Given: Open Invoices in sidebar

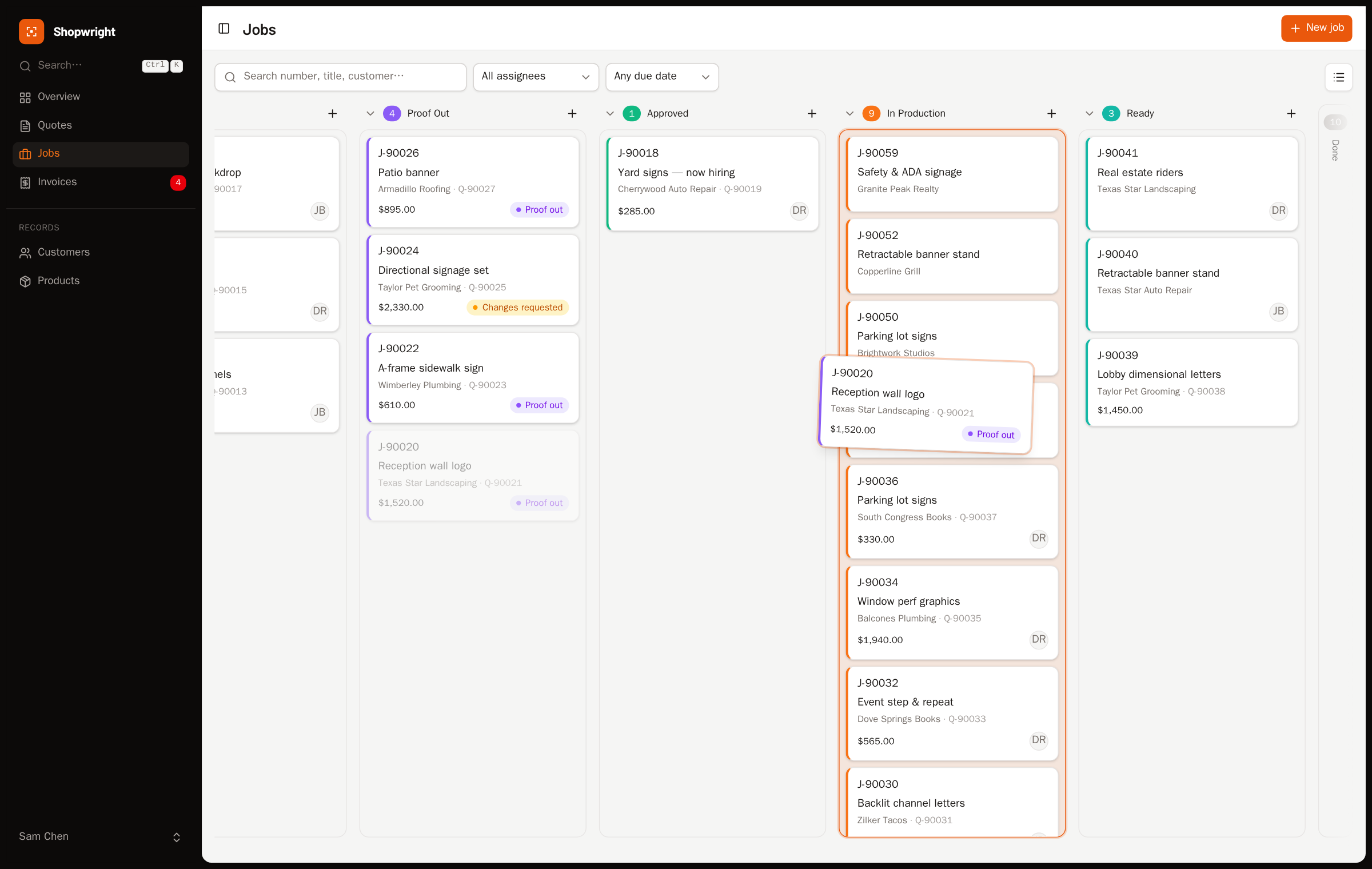Looking at the screenshot, I should pyautogui.click(x=101, y=182).
